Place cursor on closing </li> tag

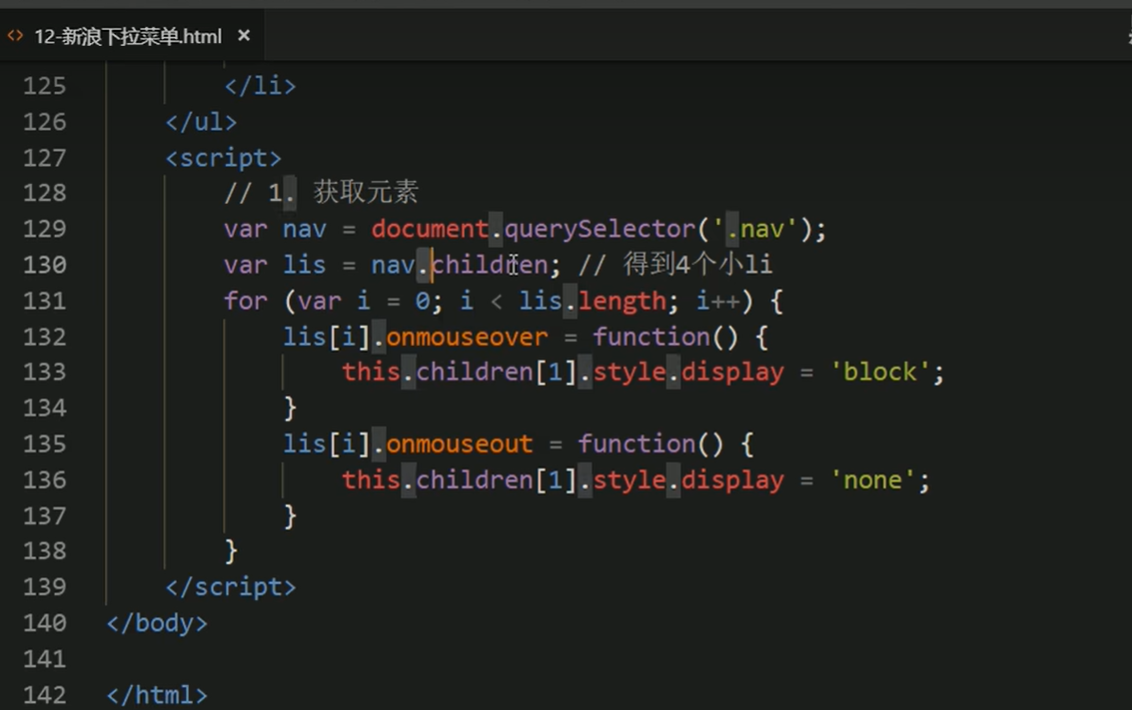pyautogui.click(x=260, y=86)
